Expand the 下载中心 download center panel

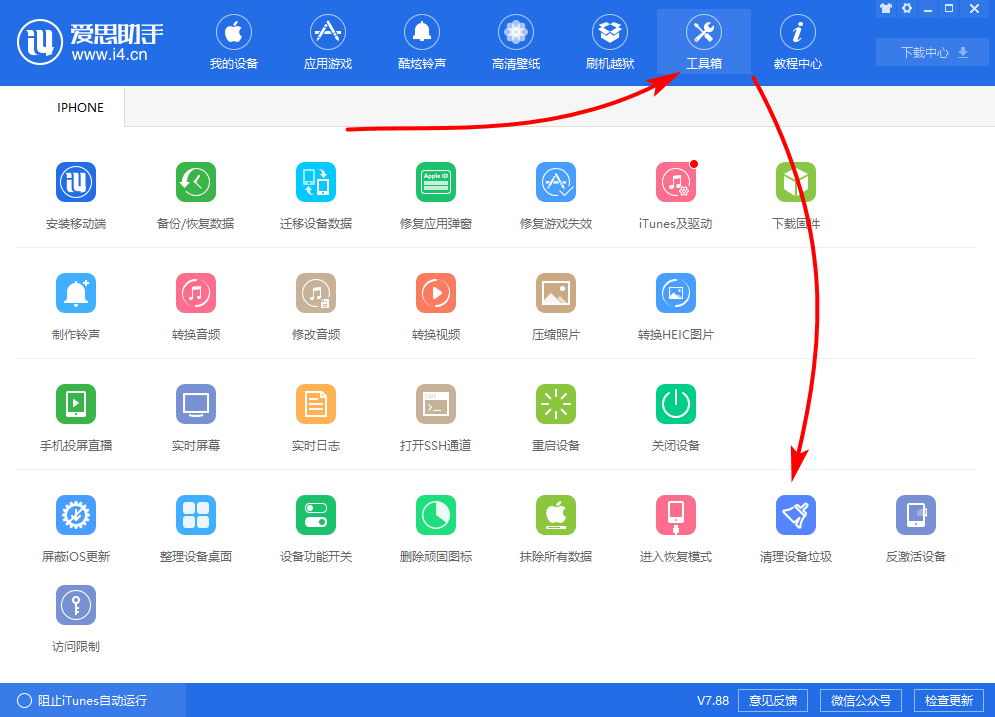pyautogui.click(x=930, y=51)
